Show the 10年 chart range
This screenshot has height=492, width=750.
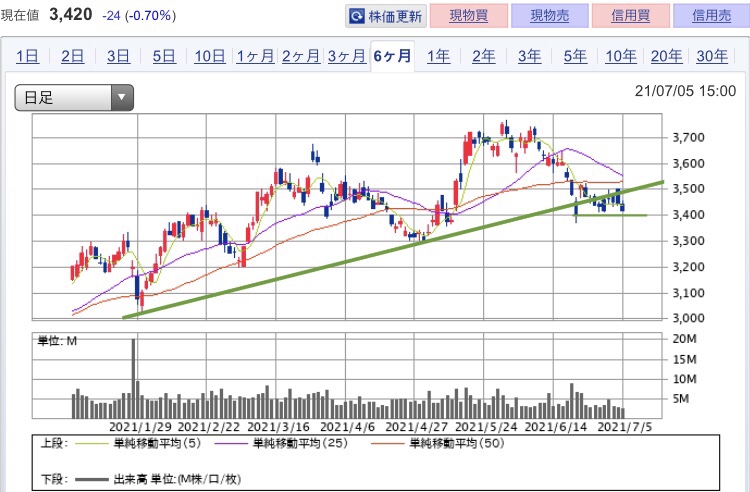[621, 56]
